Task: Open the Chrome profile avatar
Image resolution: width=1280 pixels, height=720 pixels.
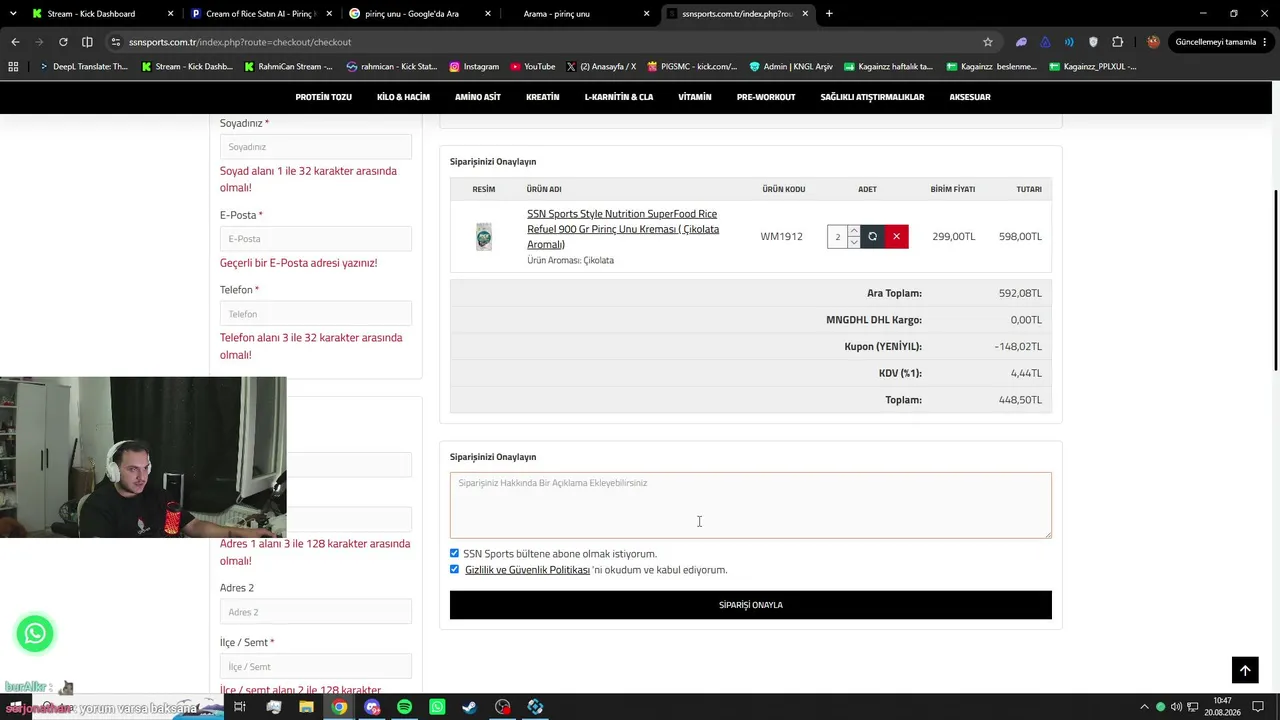Action: tap(1153, 42)
